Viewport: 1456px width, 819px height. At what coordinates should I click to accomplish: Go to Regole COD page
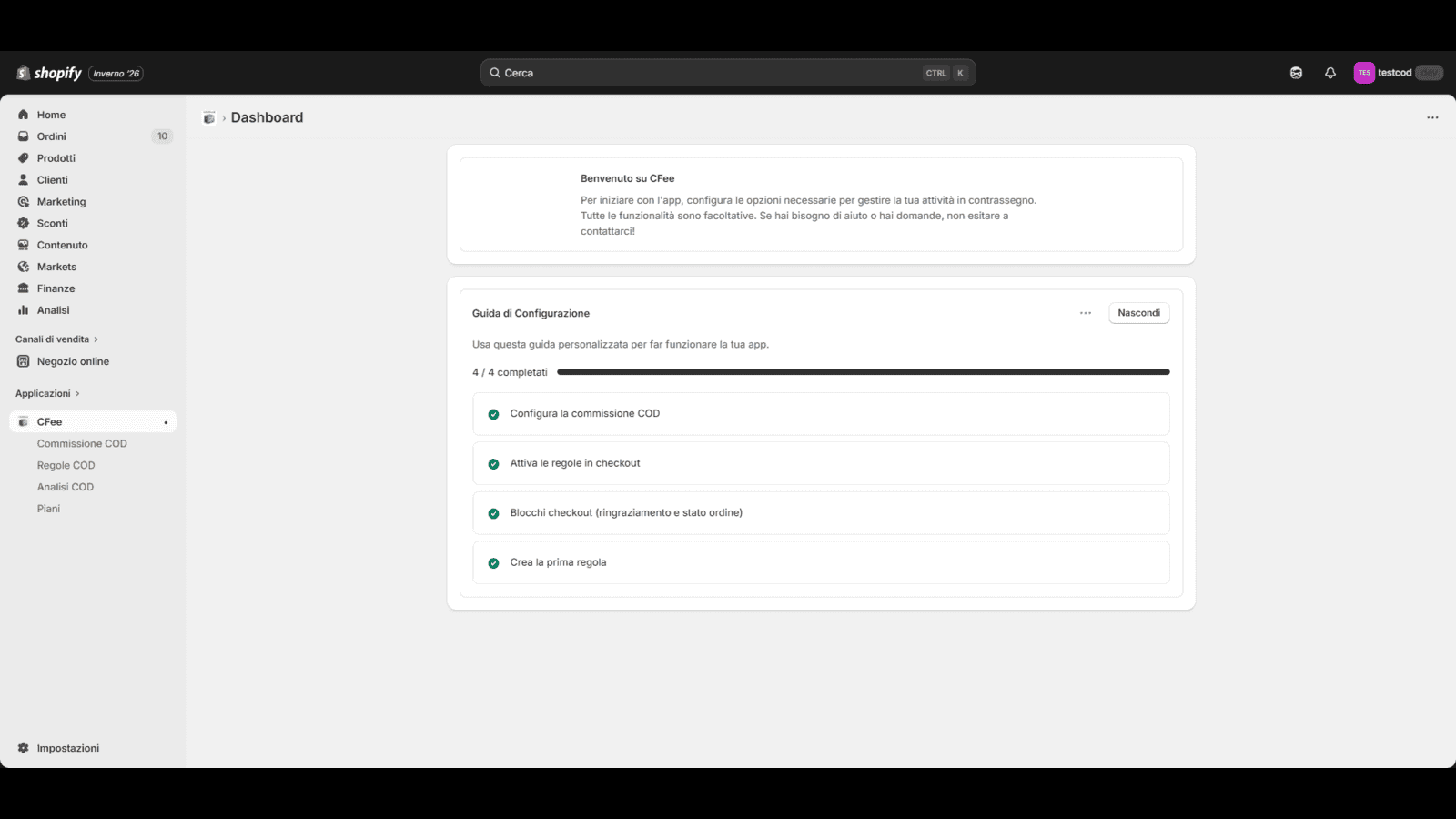click(x=66, y=465)
